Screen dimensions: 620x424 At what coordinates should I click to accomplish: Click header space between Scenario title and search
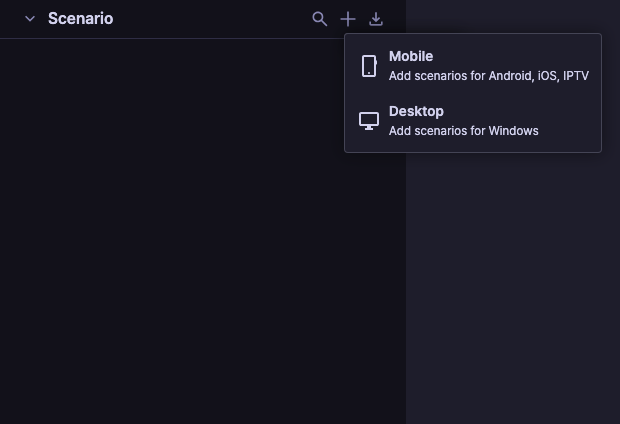(210, 19)
